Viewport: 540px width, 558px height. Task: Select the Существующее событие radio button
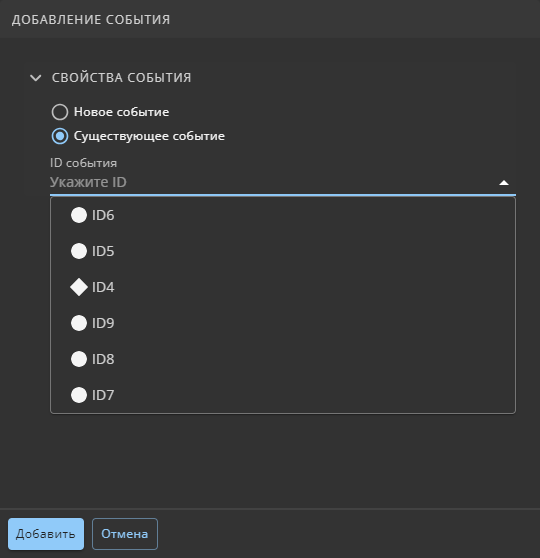click(x=60, y=136)
